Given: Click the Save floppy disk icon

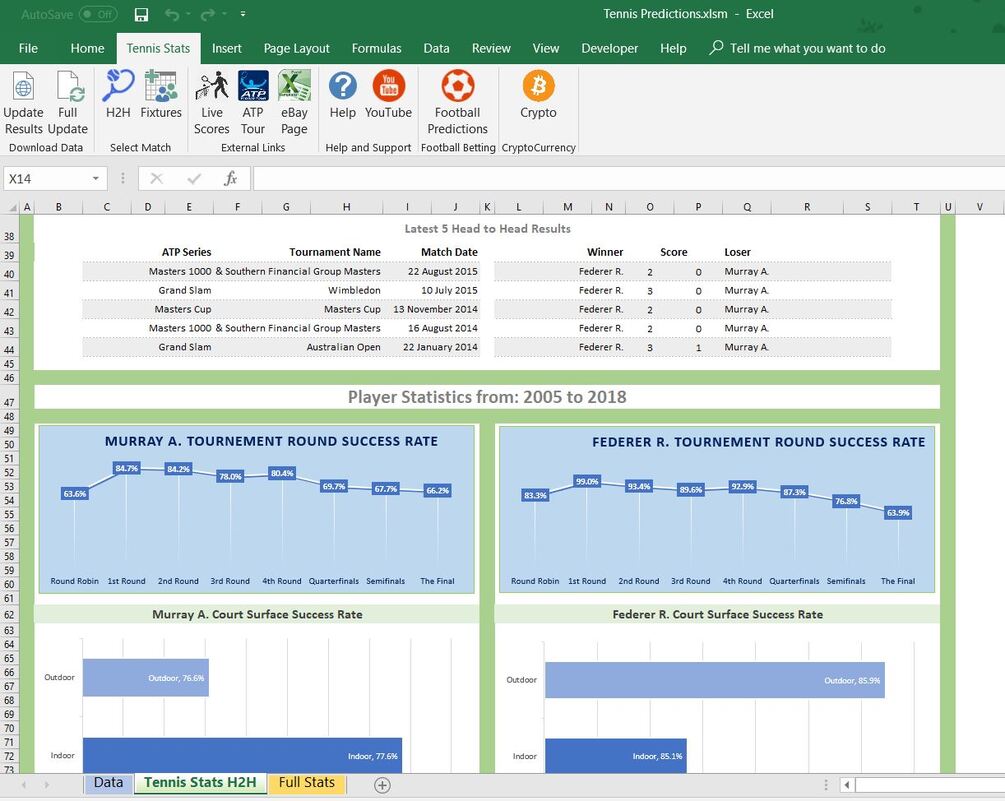Looking at the screenshot, I should click(142, 14).
